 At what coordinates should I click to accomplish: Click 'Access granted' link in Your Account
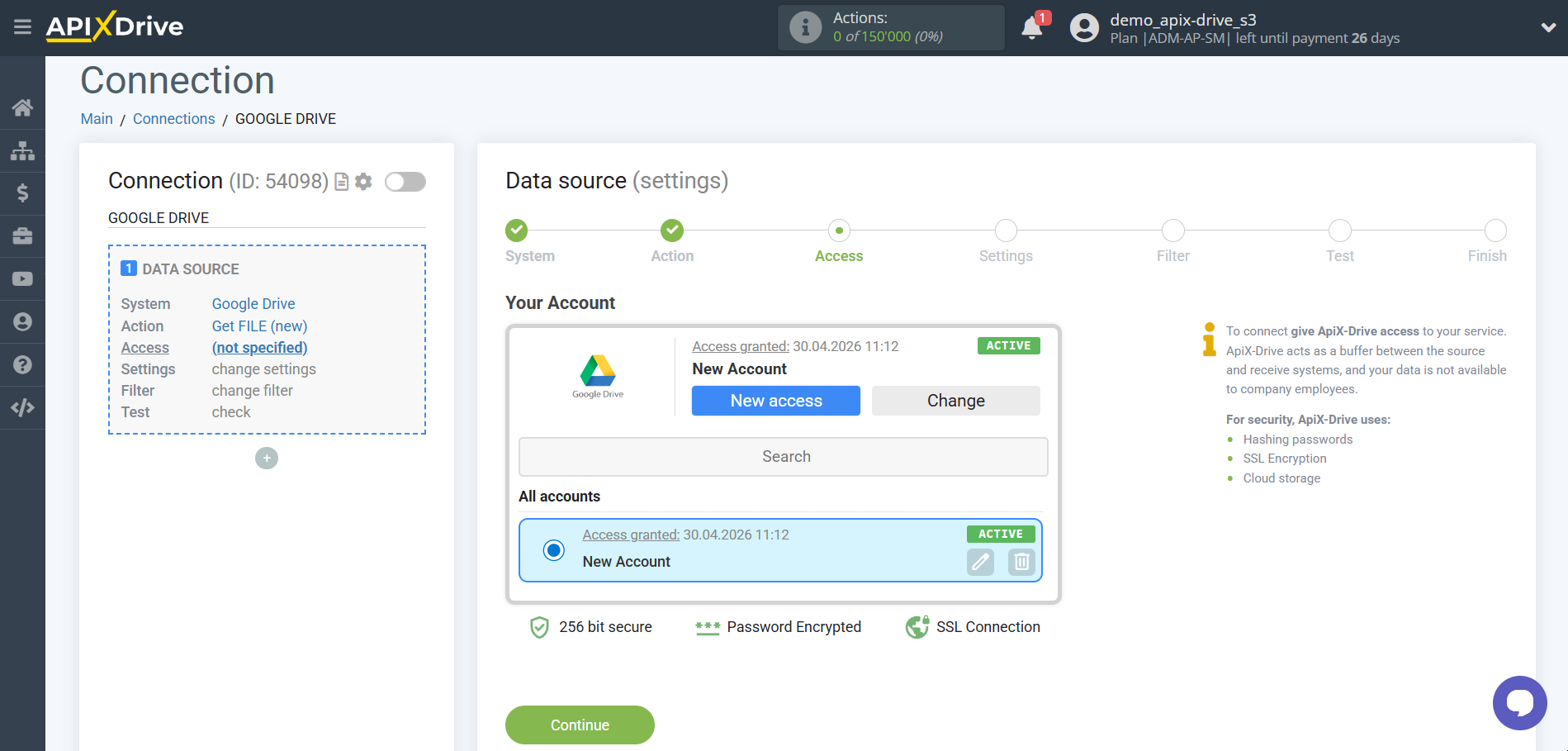click(x=741, y=346)
